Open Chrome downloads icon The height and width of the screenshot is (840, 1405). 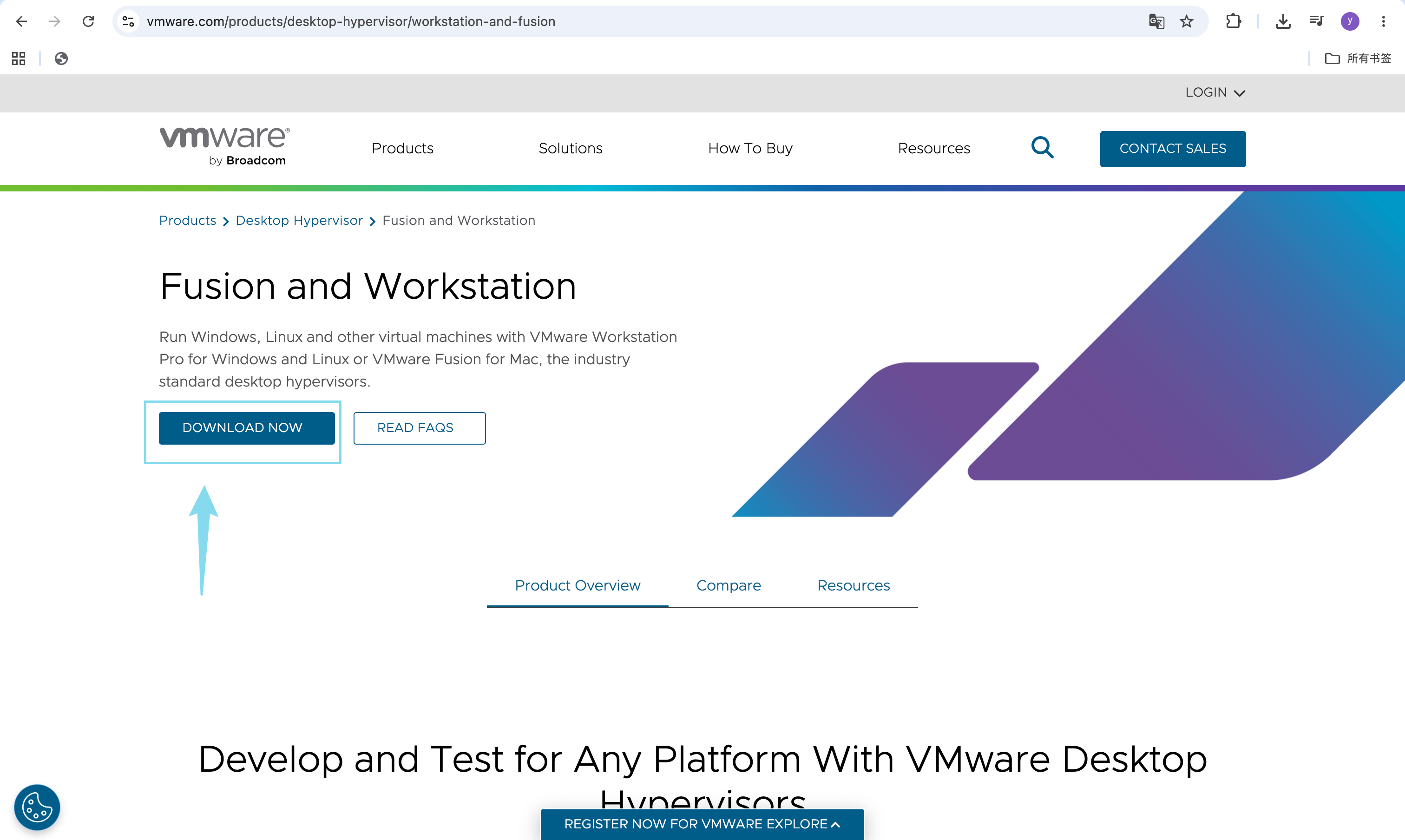(x=1283, y=21)
